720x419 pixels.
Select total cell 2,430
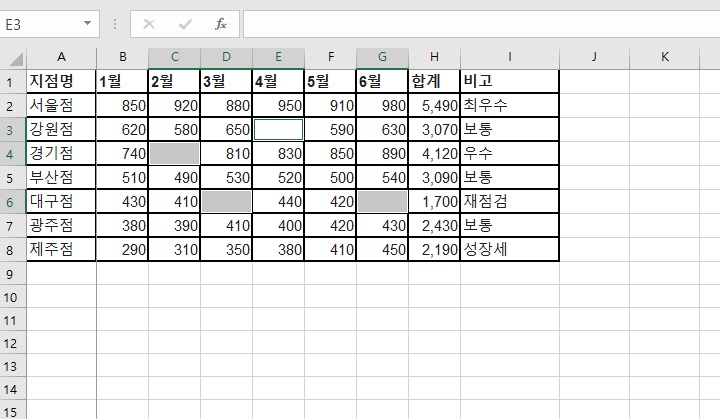tap(434, 225)
